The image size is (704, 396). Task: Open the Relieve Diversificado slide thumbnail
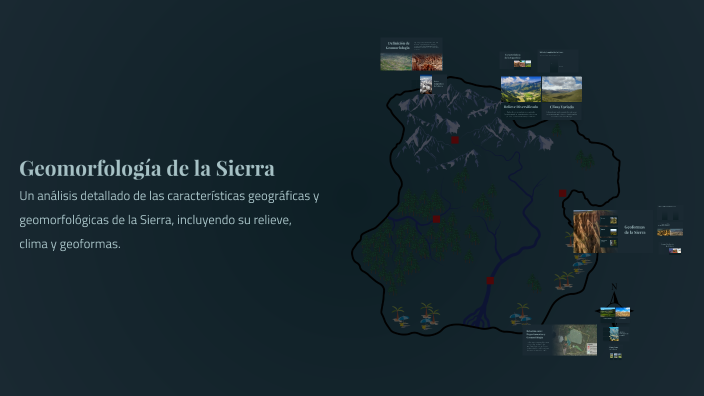tap(521, 97)
